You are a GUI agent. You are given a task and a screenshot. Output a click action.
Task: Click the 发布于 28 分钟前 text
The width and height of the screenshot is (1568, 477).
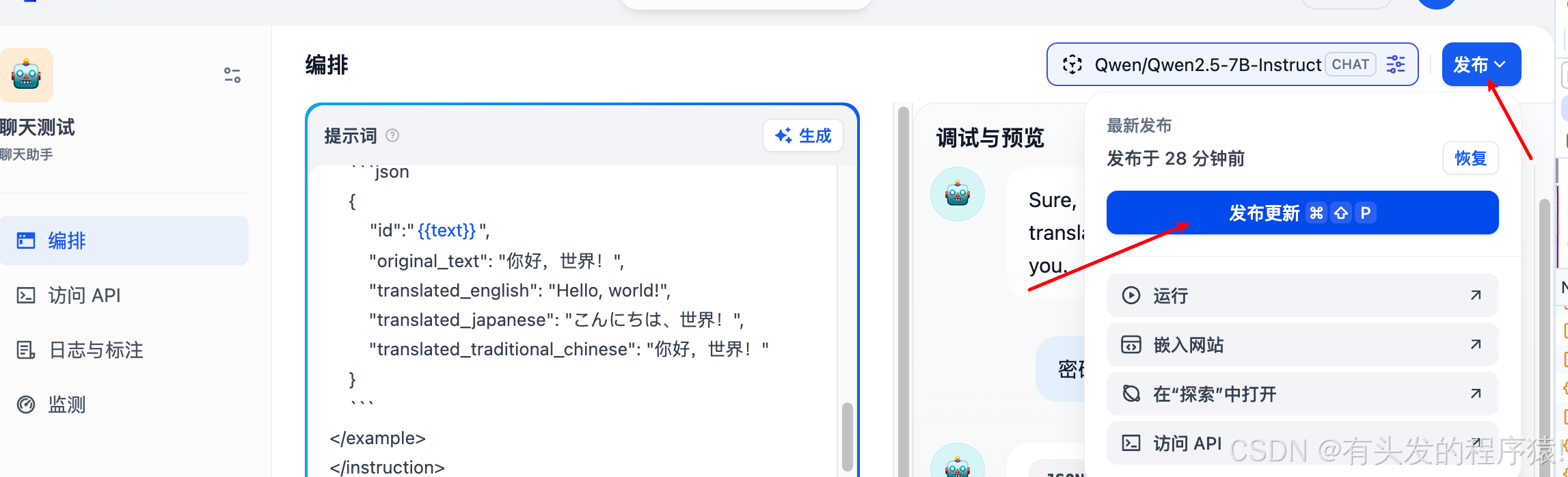pos(1176,159)
